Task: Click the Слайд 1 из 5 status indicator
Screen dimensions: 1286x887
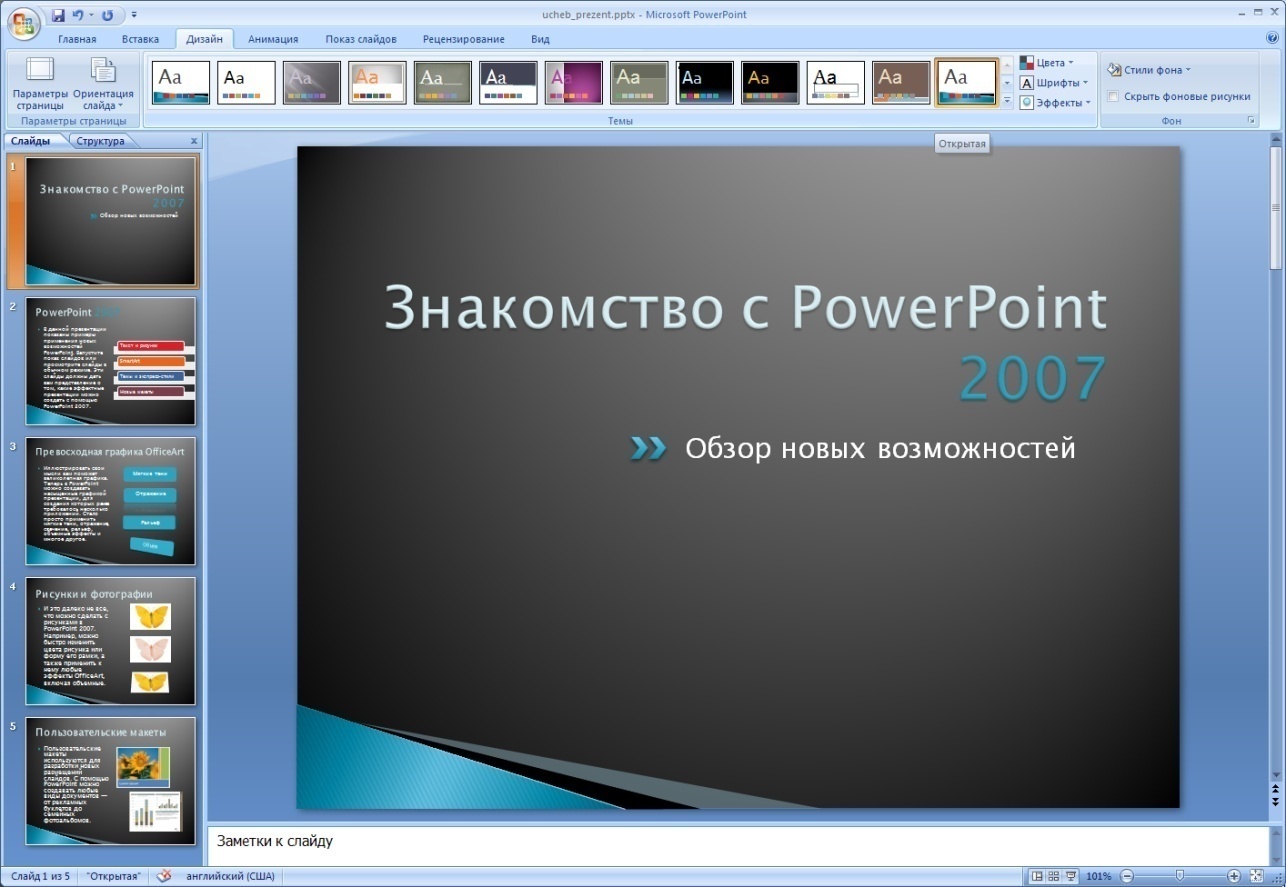Action: pyautogui.click(x=40, y=876)
